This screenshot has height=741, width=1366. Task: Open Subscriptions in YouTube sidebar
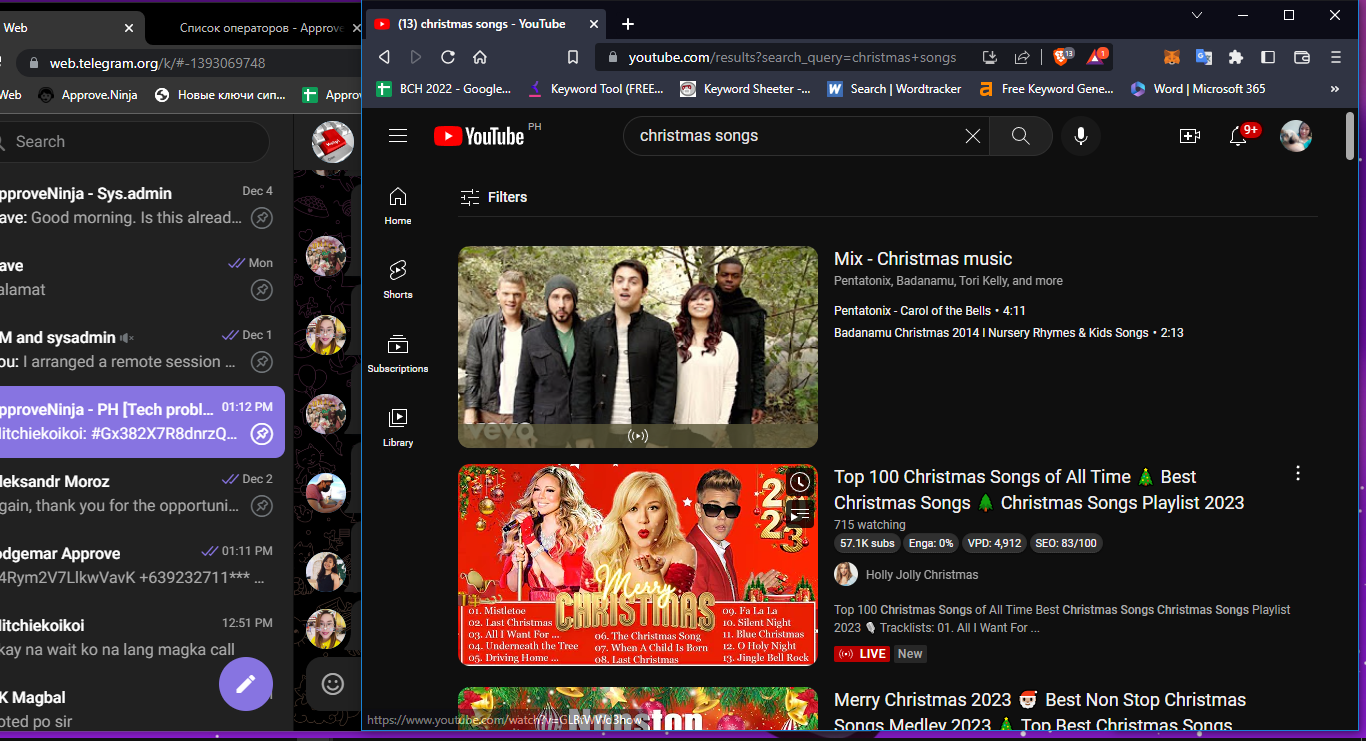point(398,354)
